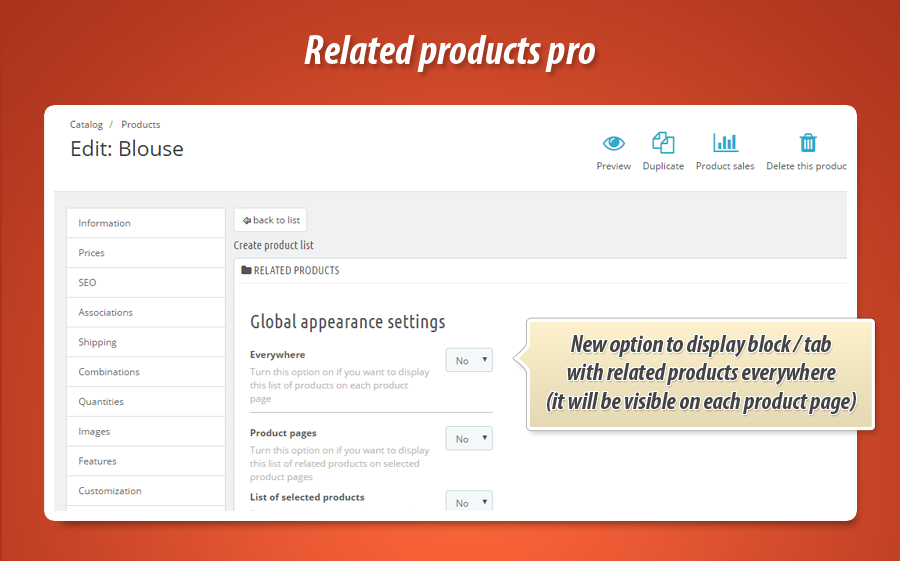The width and height of the screenshot is (900, 561).
Task: Click the Products breadcrumb link
Action: click(x=141, y=125)
